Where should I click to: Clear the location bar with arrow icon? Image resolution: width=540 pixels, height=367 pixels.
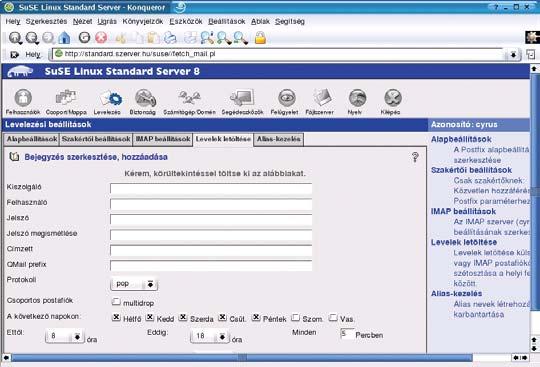coord(14,54)
